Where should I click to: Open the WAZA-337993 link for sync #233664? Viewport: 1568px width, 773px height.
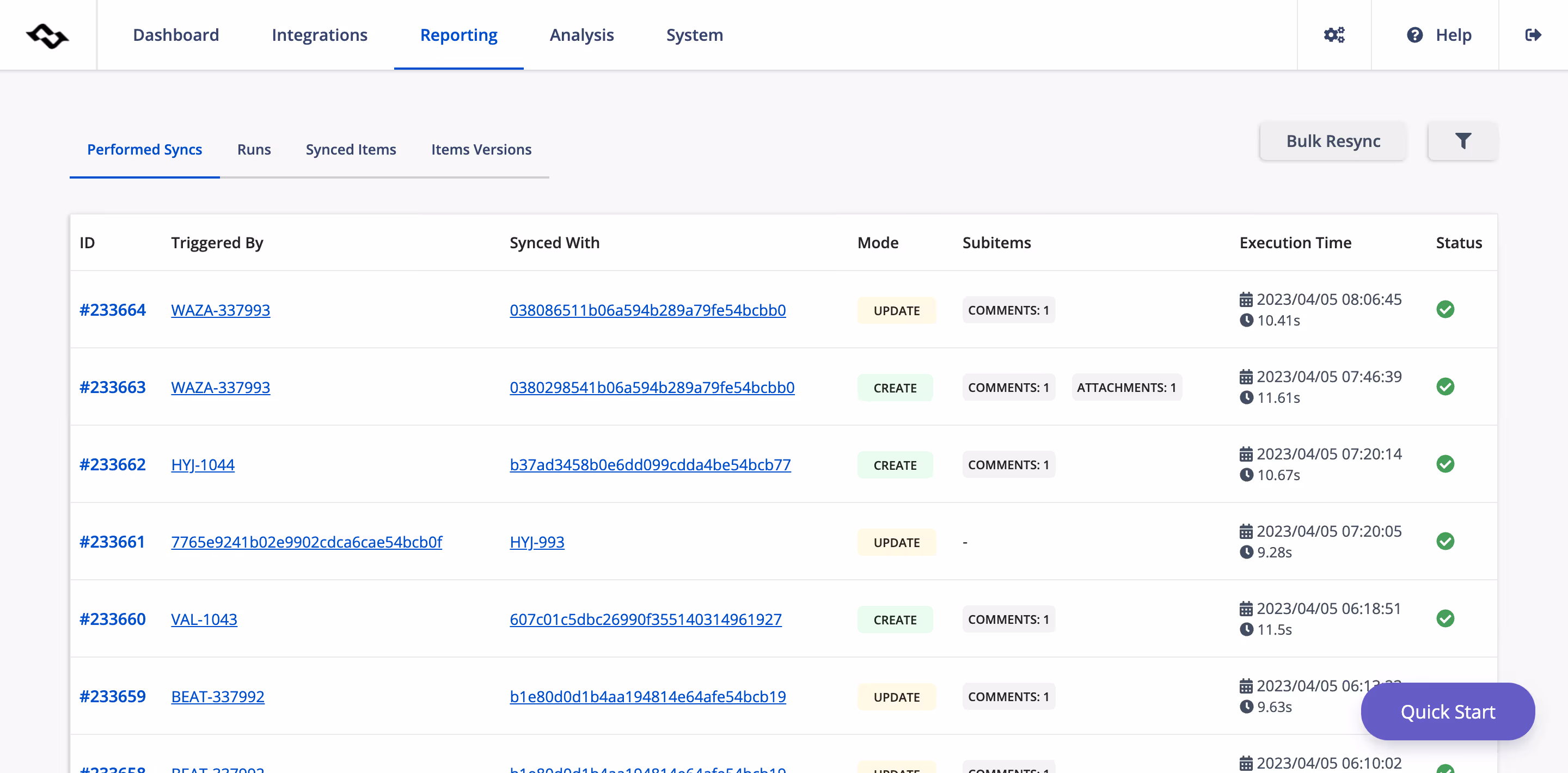coord(220,310)
